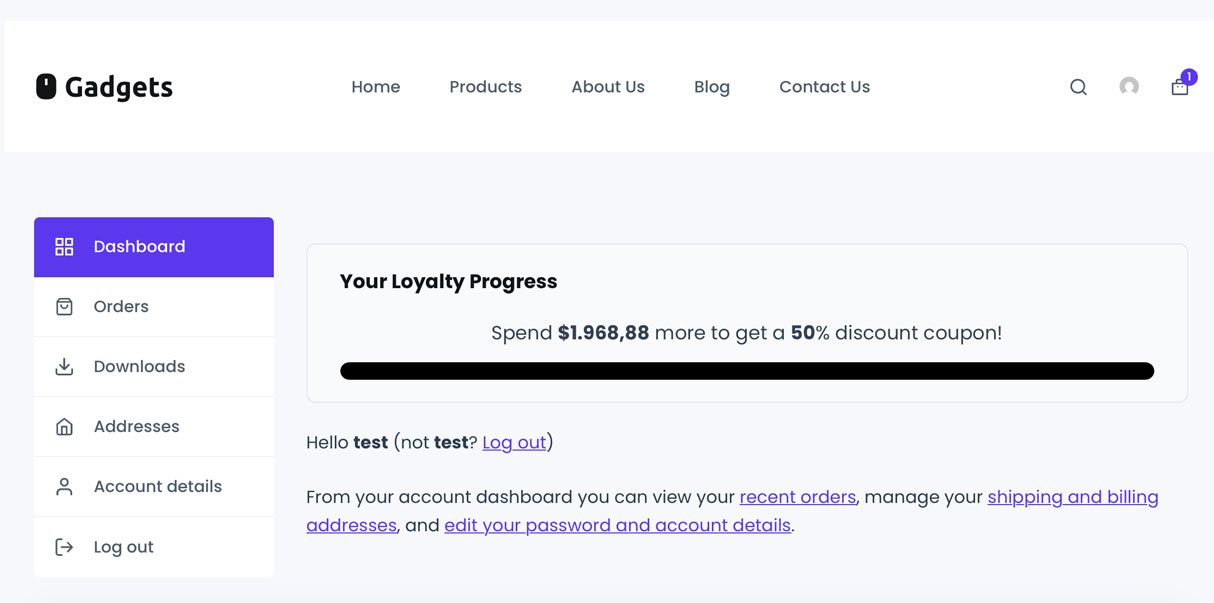Click the Account details person icon
The width and height of the screenshot is (1214, 603).
(x=64, y=487)
